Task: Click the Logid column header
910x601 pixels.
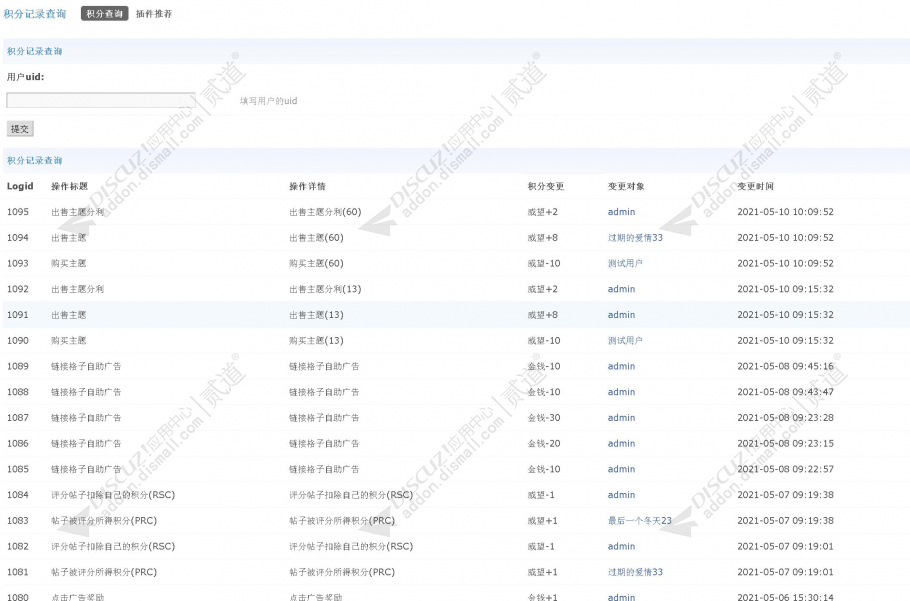Action: pyautogui.click(x=20, y=186)
